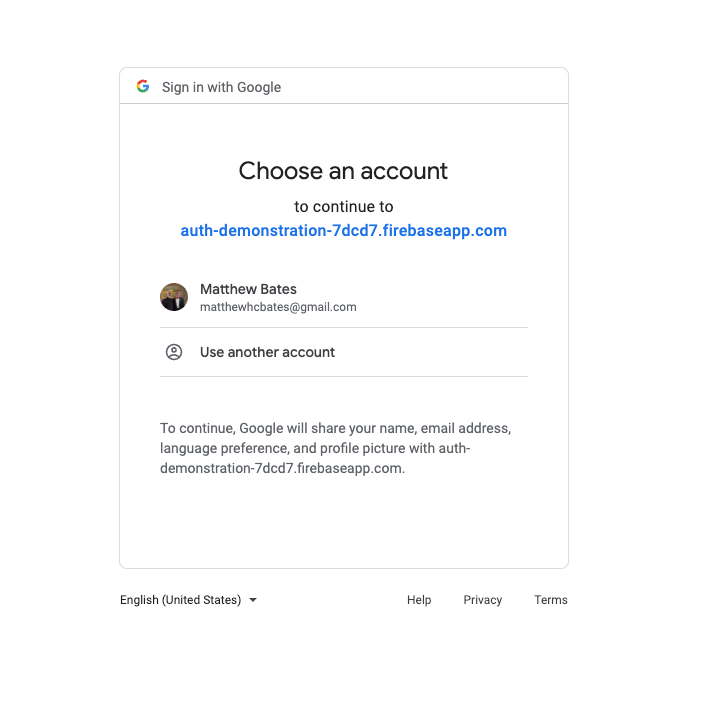Choose Use another account option
The width and height of the screenshot is (703, 701).
(344, 352)
